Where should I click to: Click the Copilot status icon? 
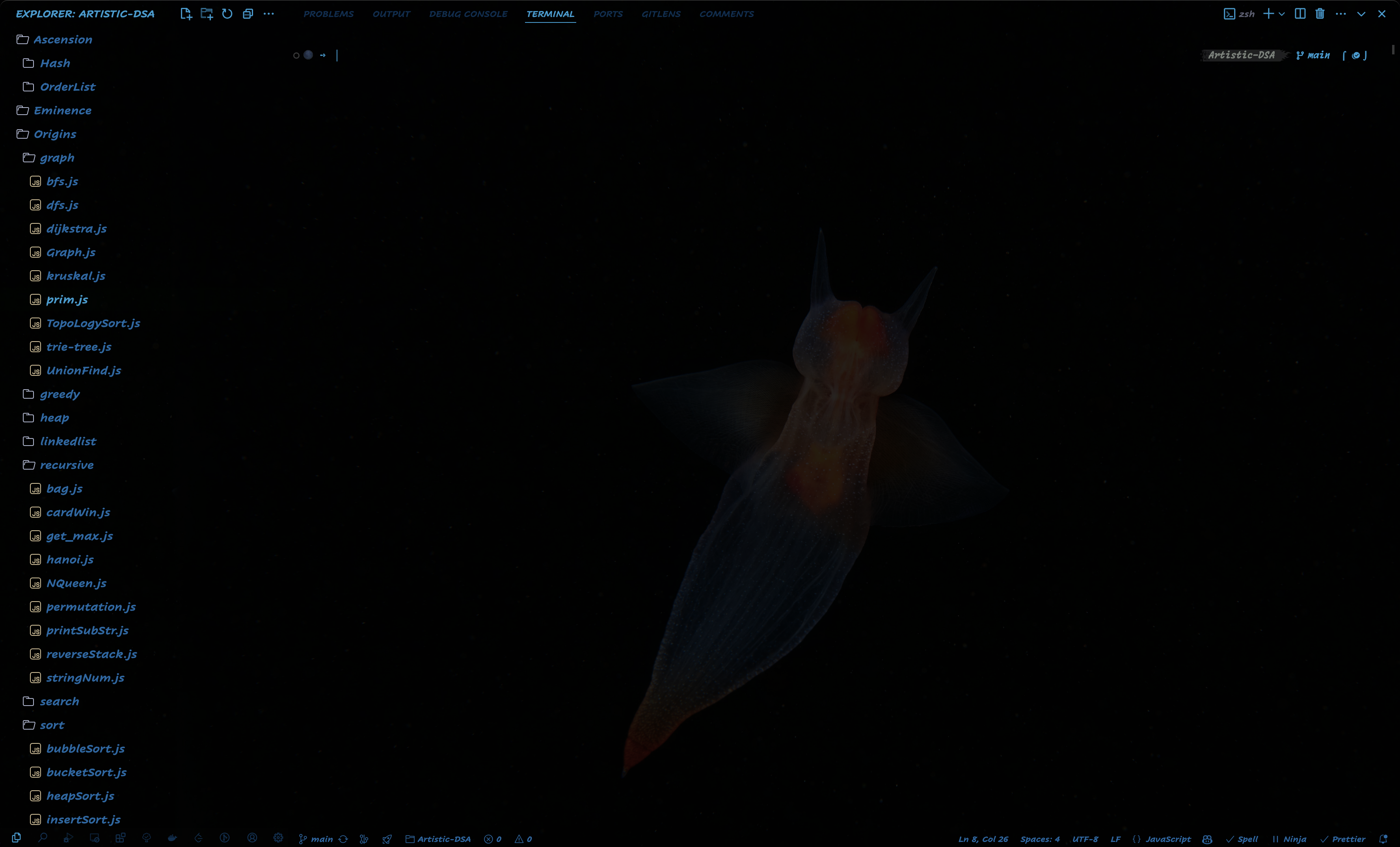(x=1207, y=839)
